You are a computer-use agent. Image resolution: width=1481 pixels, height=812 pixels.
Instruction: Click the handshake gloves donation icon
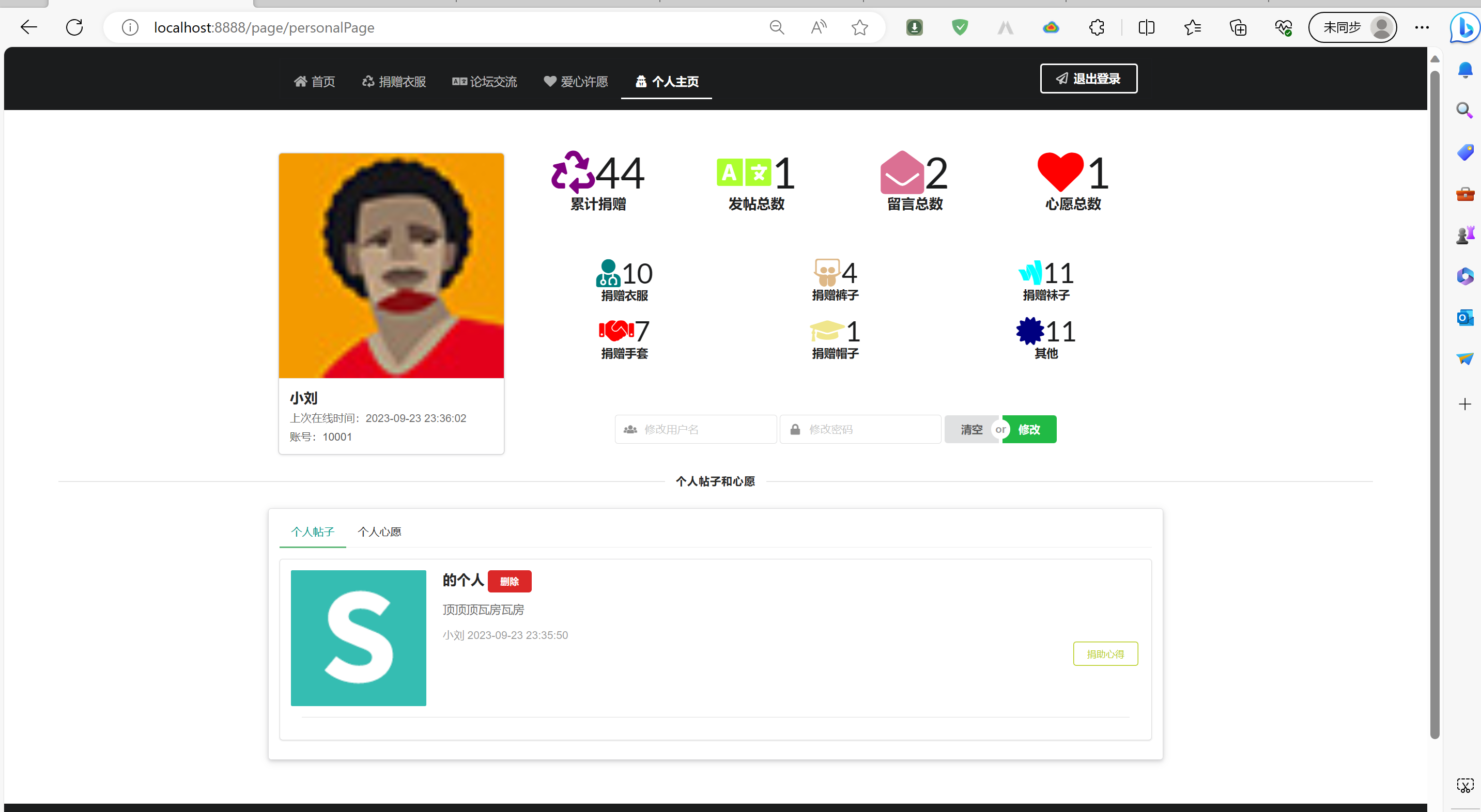pyautogui.click(x=616, y=331)
